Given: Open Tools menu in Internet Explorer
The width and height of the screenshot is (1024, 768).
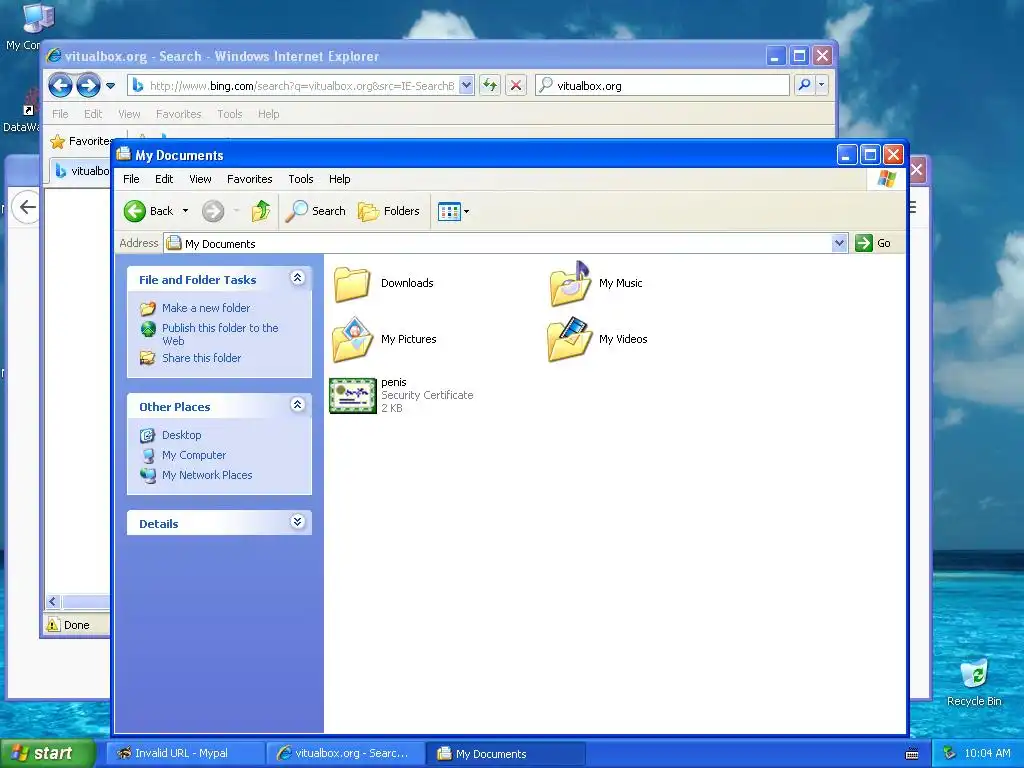Looking at the screenshot, I should [229, 114].
